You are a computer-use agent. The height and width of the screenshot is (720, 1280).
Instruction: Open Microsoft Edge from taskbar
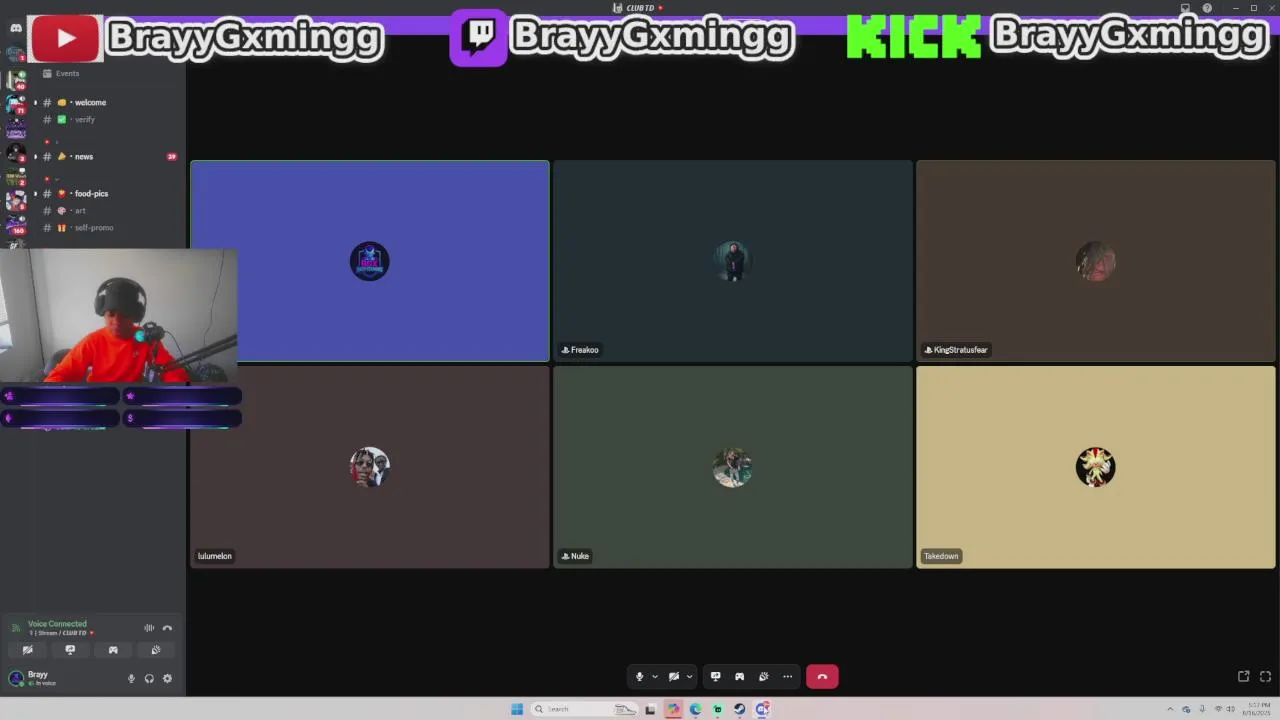coord(695,709)
